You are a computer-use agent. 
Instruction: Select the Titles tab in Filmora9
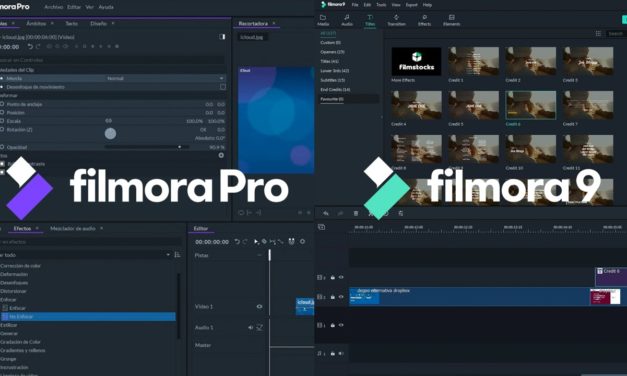(370, 20)
